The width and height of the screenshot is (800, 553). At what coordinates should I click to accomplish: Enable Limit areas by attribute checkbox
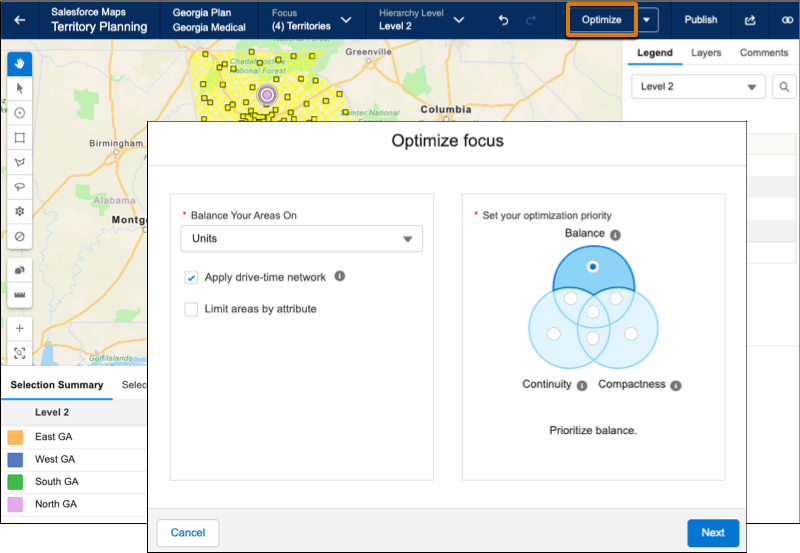[x=191, y=309]
